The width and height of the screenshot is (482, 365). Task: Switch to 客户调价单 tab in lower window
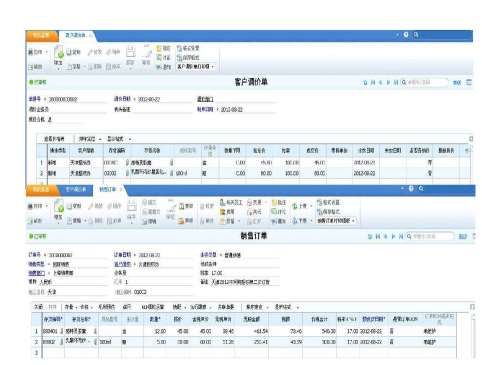point(76,189)
